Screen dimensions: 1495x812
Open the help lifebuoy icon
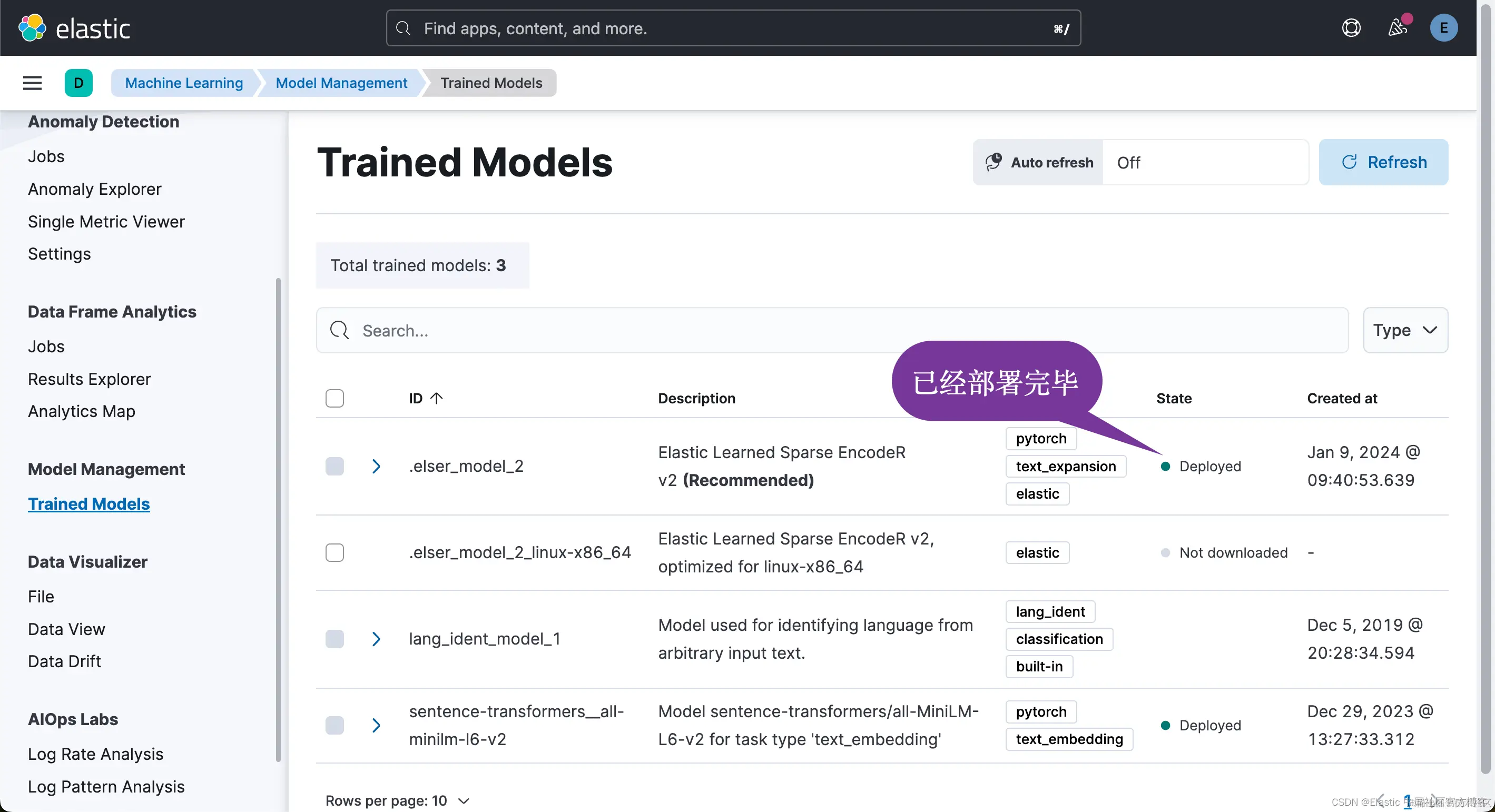click(x=1351, y=28)
